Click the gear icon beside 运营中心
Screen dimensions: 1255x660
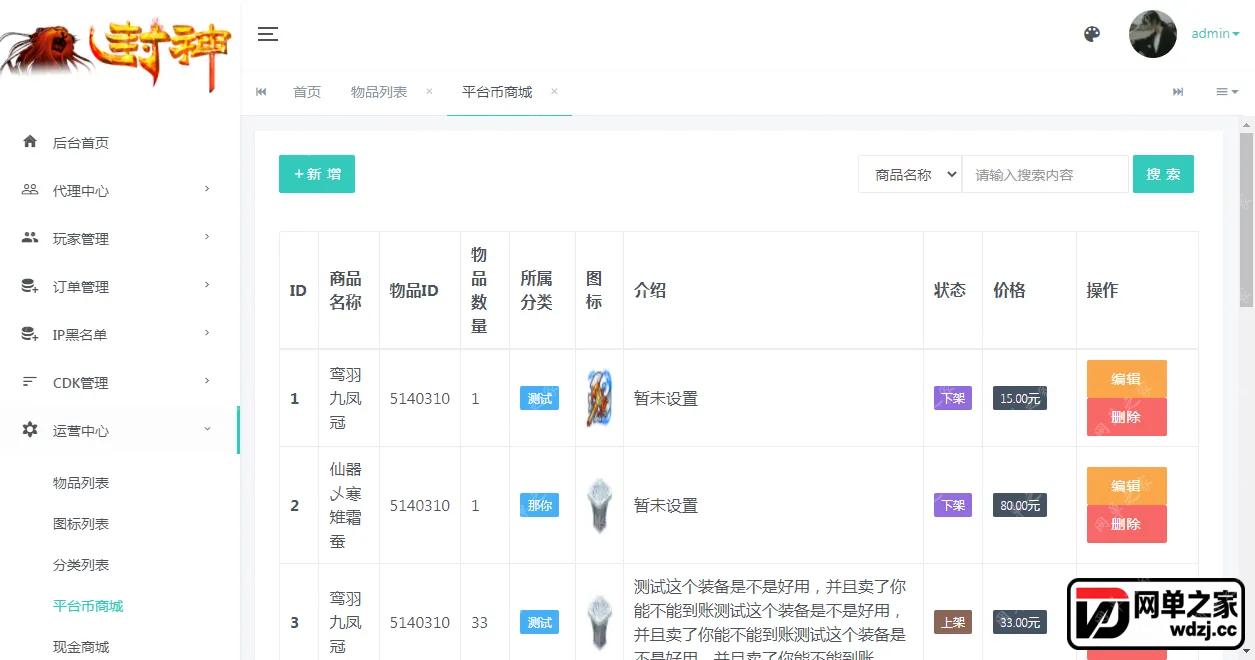coord(30,430)
